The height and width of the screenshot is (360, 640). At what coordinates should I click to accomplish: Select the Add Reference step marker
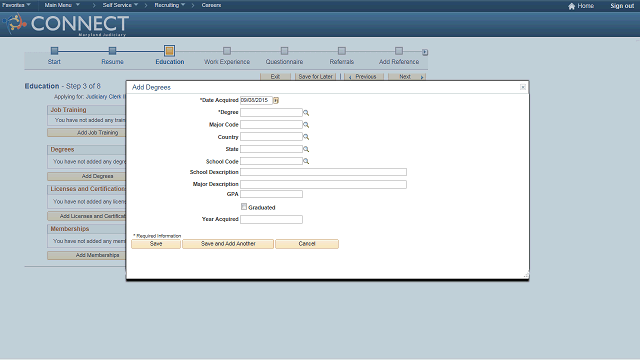click(x=399, y=51)
